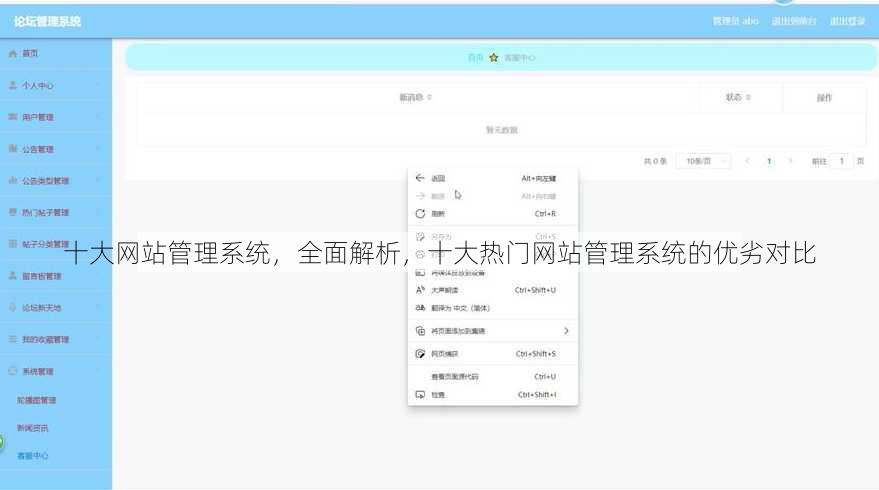Click the 操作 column header

coord(824,98)
